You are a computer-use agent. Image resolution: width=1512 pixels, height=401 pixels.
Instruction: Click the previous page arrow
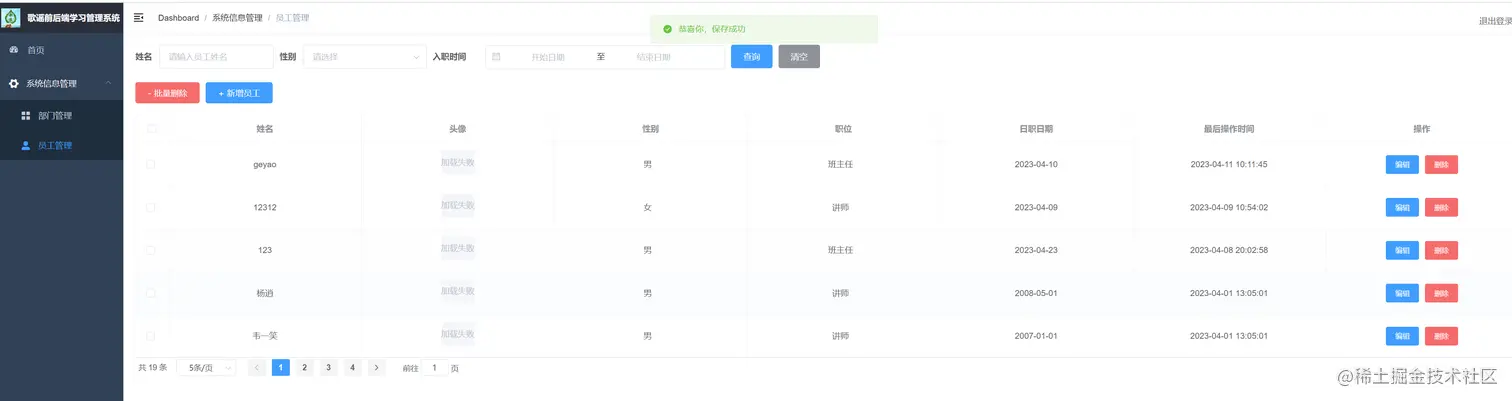pos(257,368)
